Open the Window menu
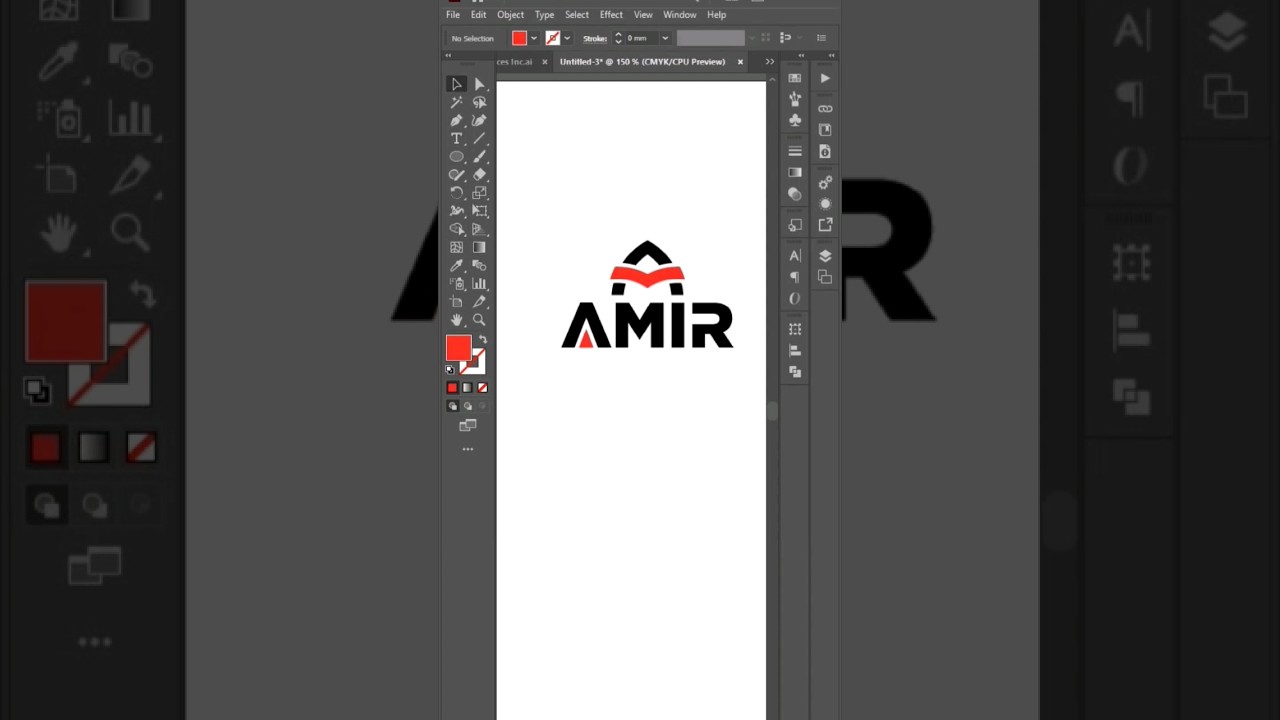The width and height of the screenshot is (1280, 720). (679, 15)
